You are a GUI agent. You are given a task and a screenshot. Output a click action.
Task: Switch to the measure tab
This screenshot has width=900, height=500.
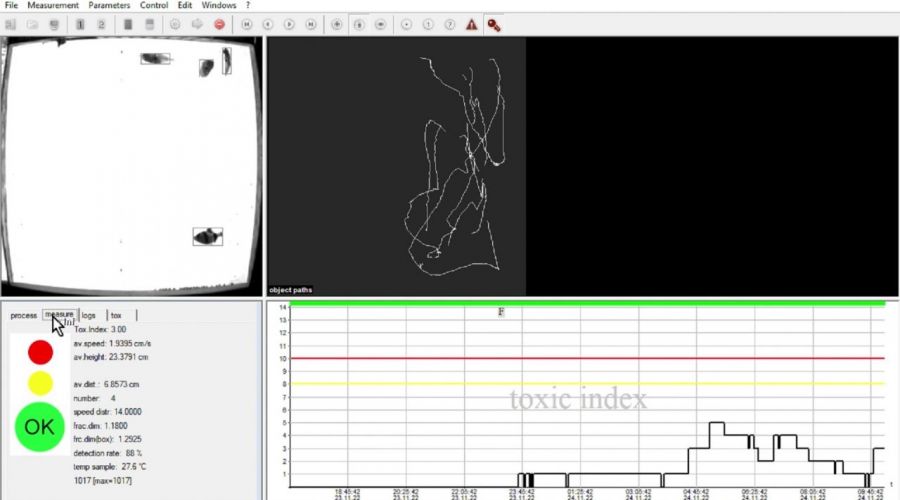(60, 315)
